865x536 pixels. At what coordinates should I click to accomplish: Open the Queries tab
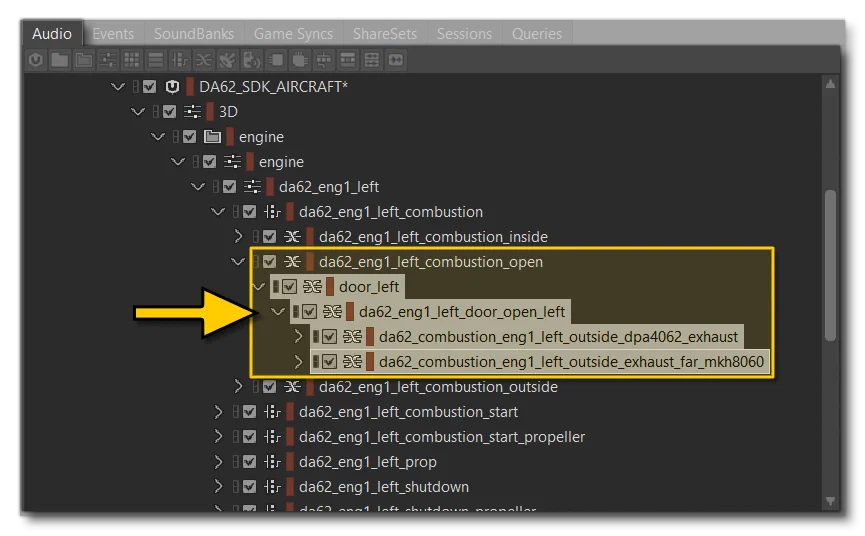click(x=537, y=34)
